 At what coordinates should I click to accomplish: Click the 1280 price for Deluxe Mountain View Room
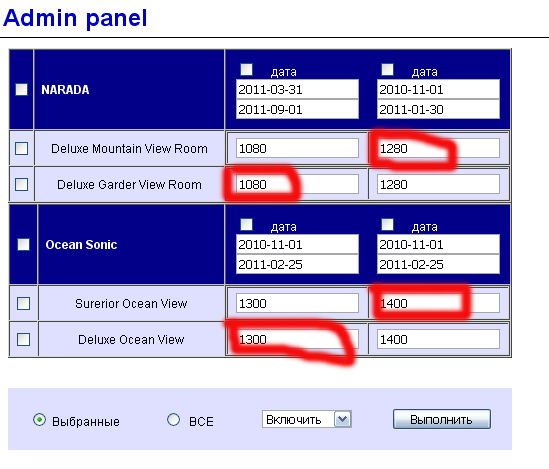click(x=438, y=148)
